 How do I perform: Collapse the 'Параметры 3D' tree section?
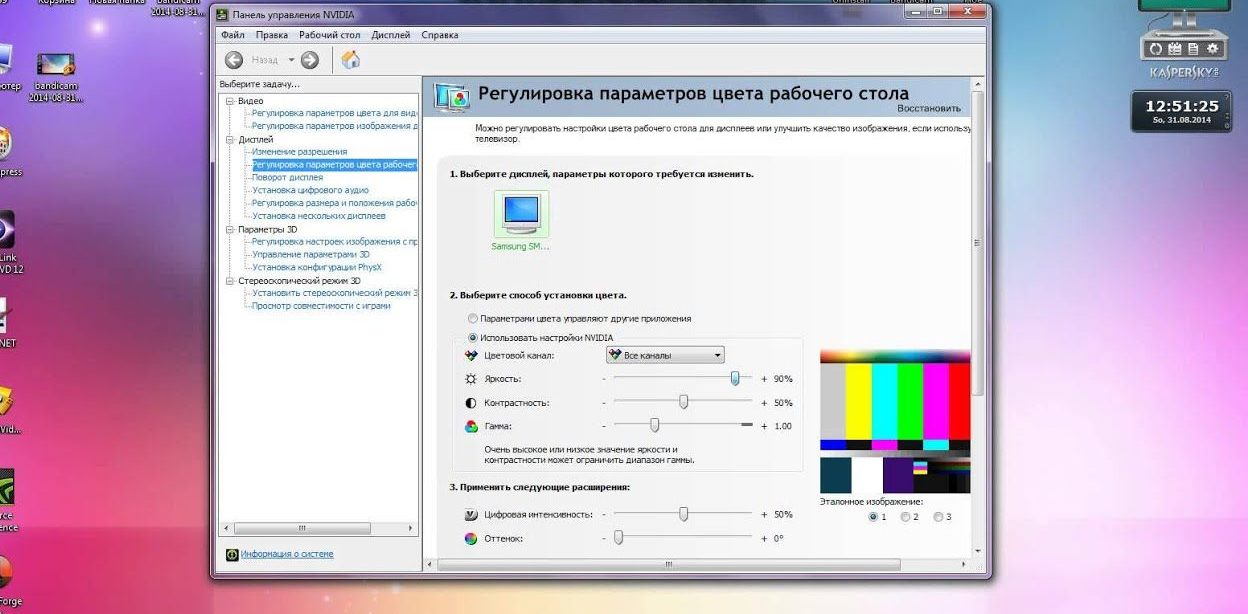click(232, 228)
